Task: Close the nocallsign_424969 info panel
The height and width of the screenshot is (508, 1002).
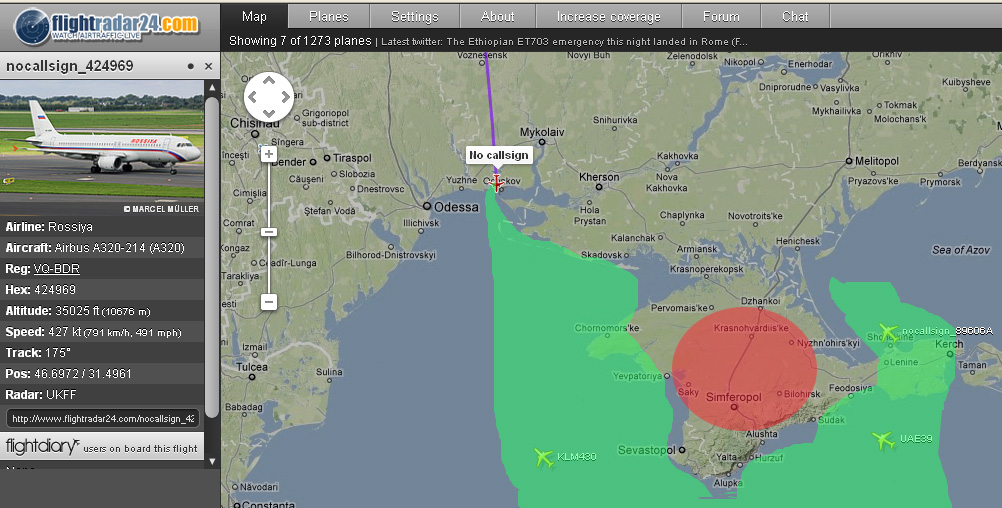Action: click(x=208, y=66)
